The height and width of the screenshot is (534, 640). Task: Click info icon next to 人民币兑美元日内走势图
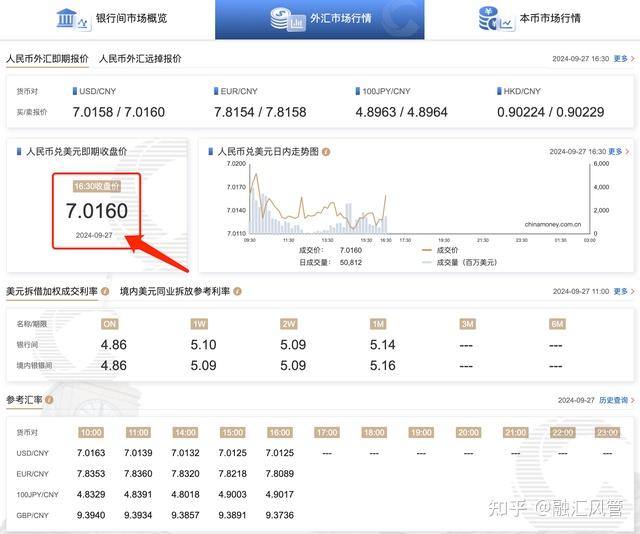pyautogui.click(x=326, y=152)
